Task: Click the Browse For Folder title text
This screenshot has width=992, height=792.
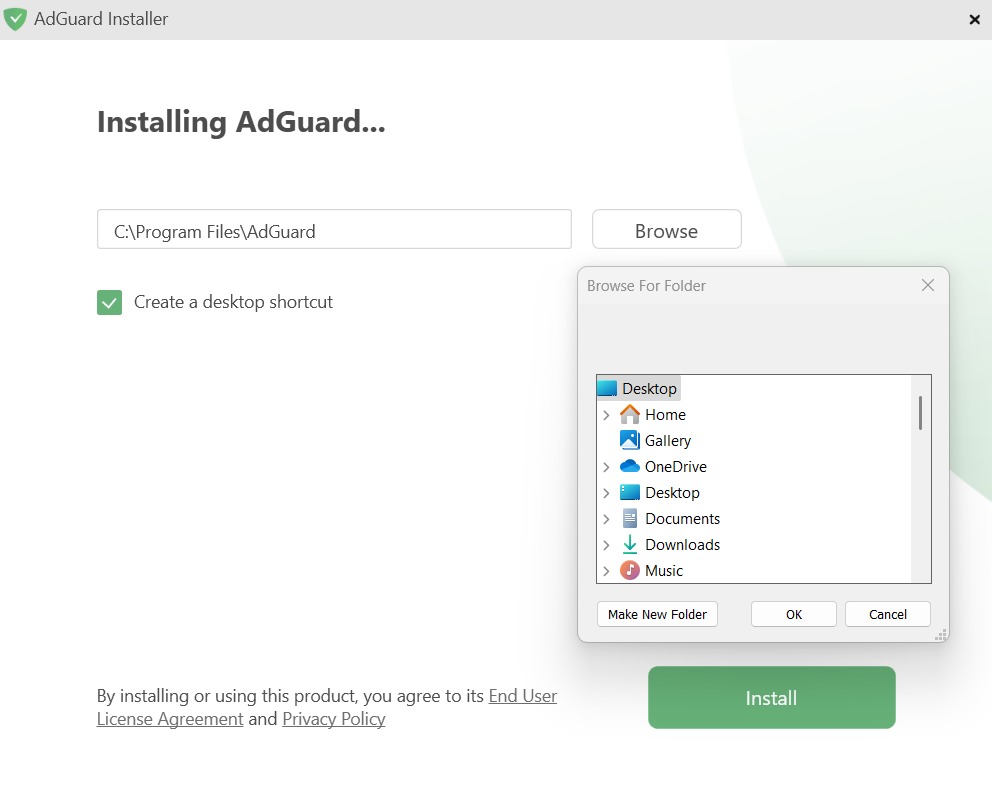Action: [x=647, y=286]
